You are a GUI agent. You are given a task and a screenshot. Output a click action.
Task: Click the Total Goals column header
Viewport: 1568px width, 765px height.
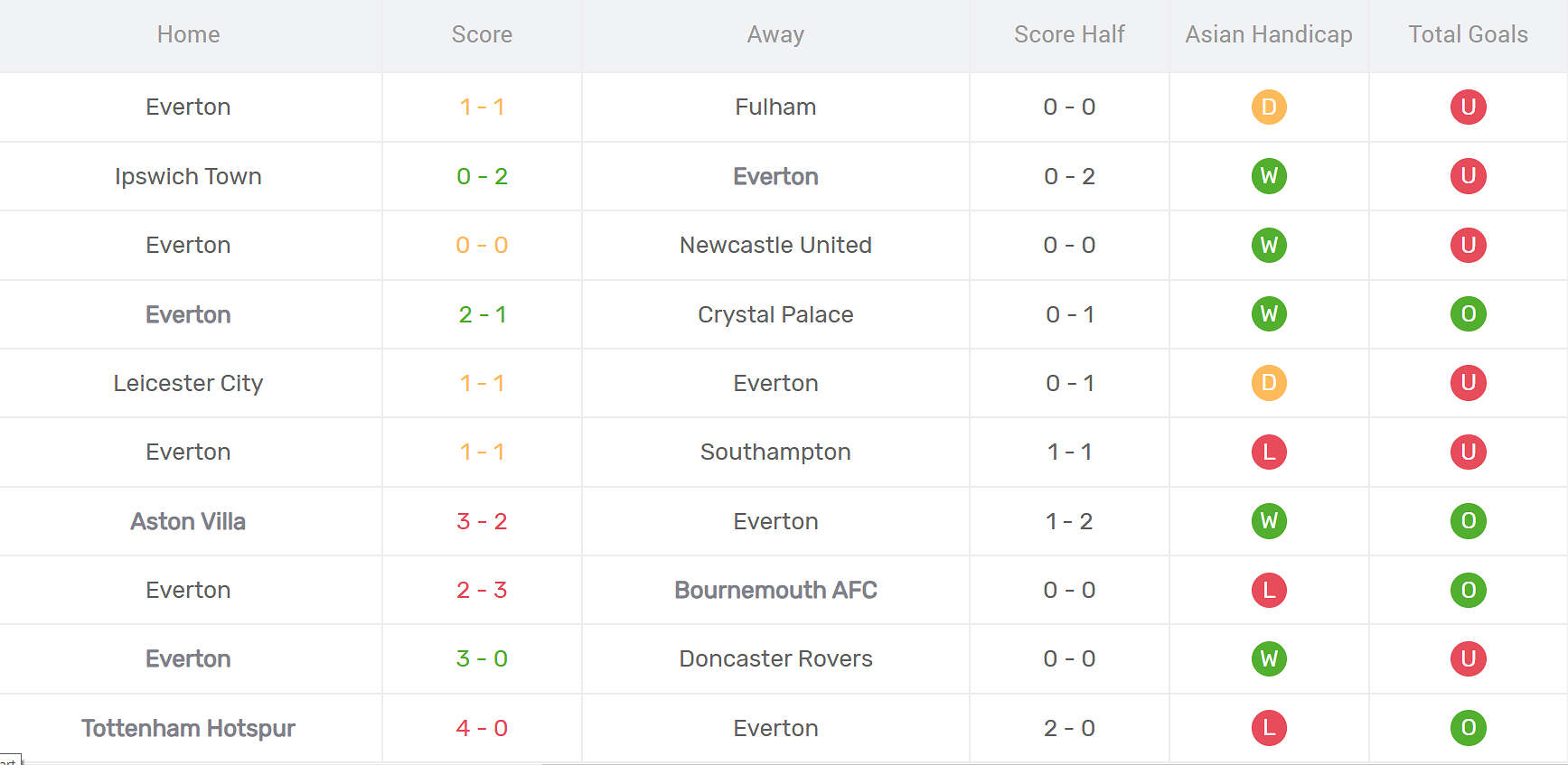pos(1468,34)
